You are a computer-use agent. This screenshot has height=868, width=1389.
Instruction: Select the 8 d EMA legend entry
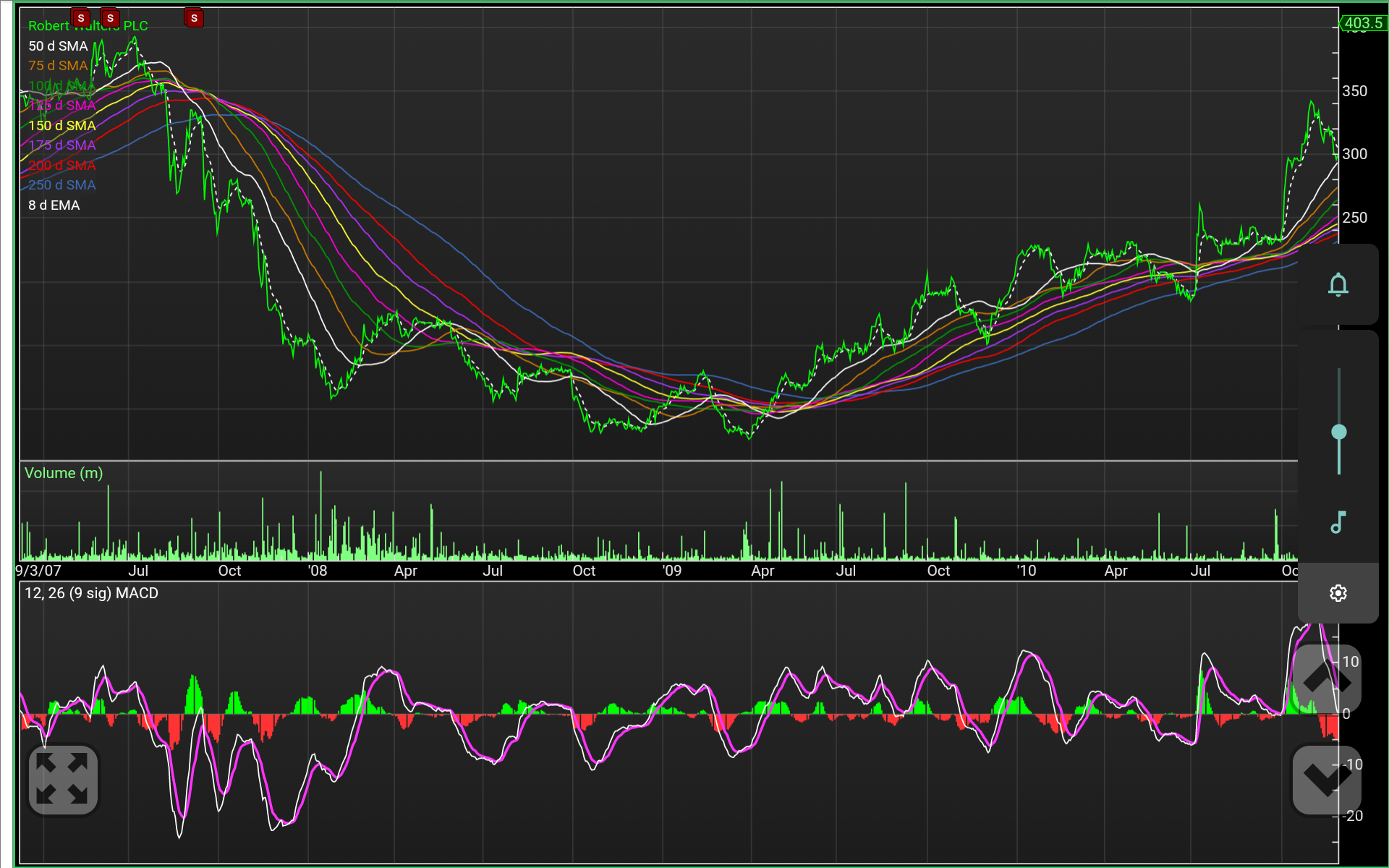point(54,205)
